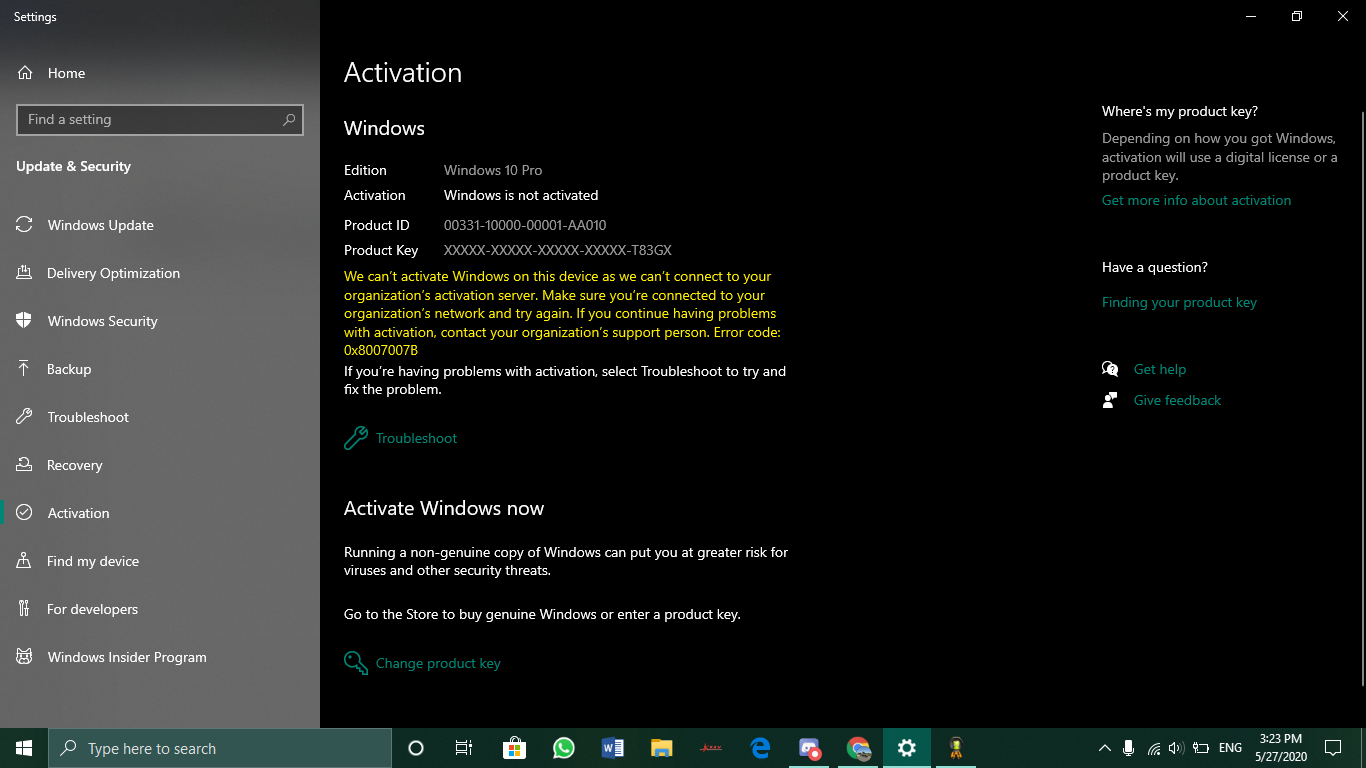Viewport: 1366px width, 768px height.
Task: Click the search magnifier in Find a setting
Action: point(289,119)
